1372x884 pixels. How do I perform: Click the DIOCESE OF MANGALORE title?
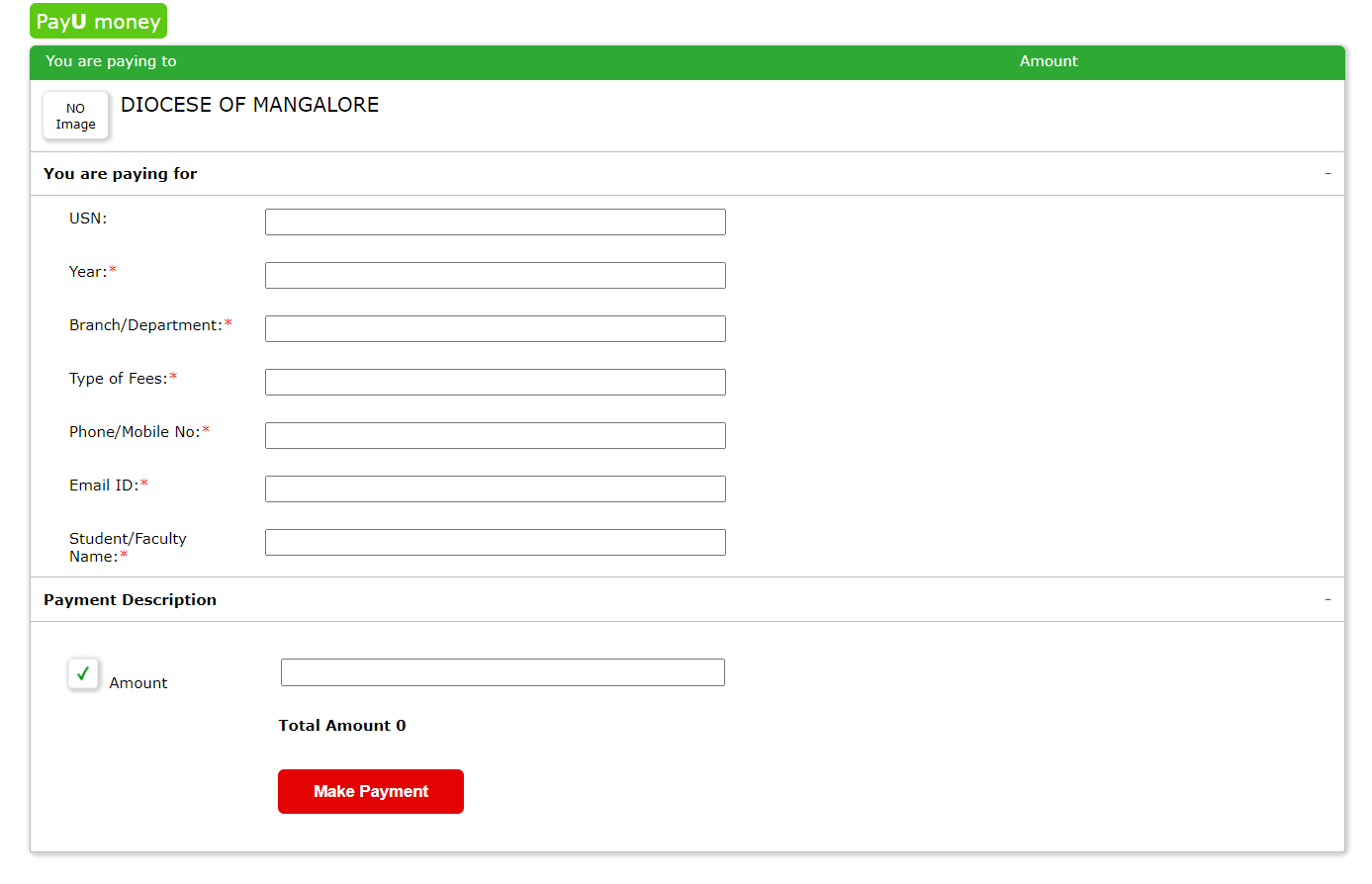249,105
